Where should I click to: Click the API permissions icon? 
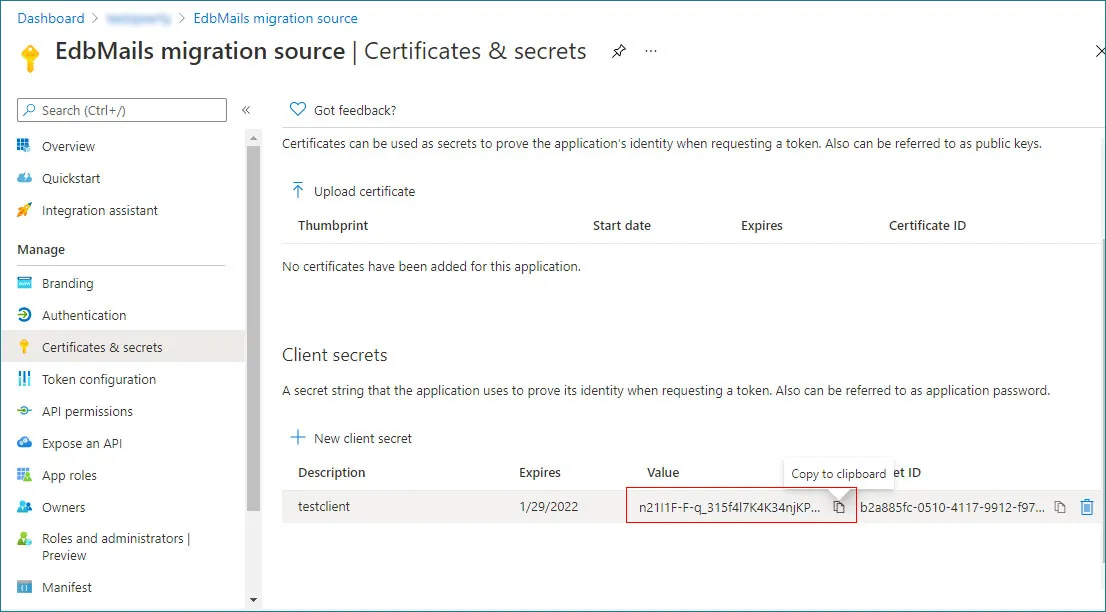(24, 410)
